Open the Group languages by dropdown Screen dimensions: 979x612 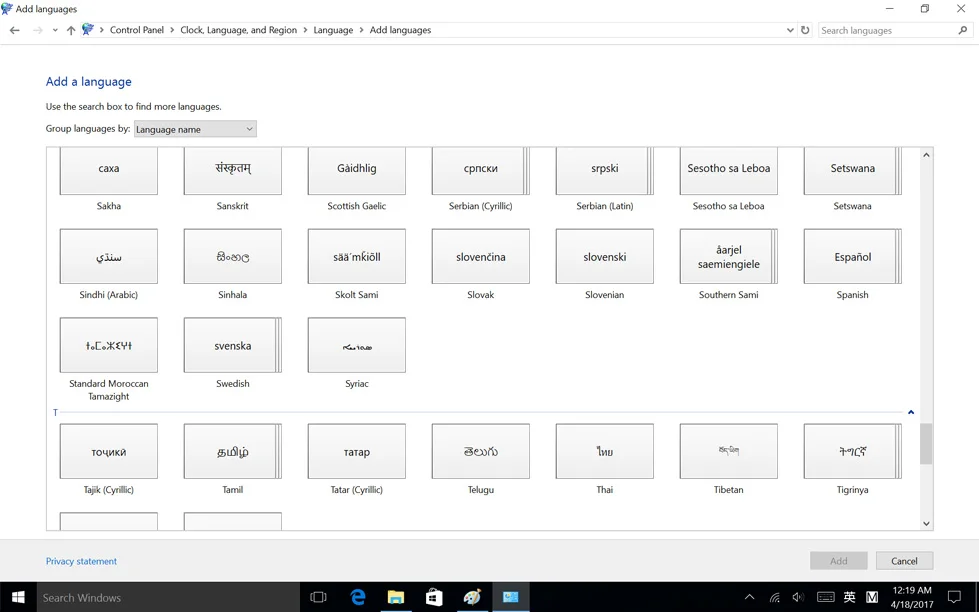click(x=195, y=129)
